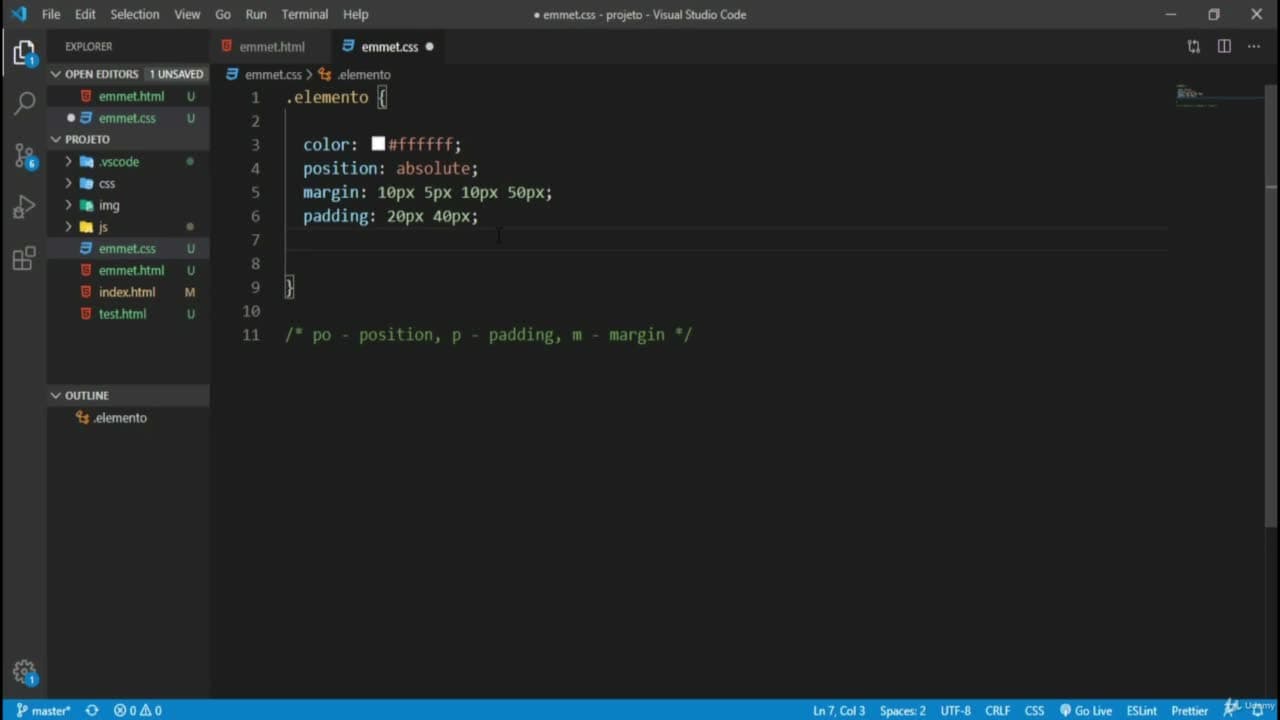Image resolution: width=1280 pixels, height=720 pixels.
Task: Collapse the PROJETO folder section
Action: tap(55, 139)
